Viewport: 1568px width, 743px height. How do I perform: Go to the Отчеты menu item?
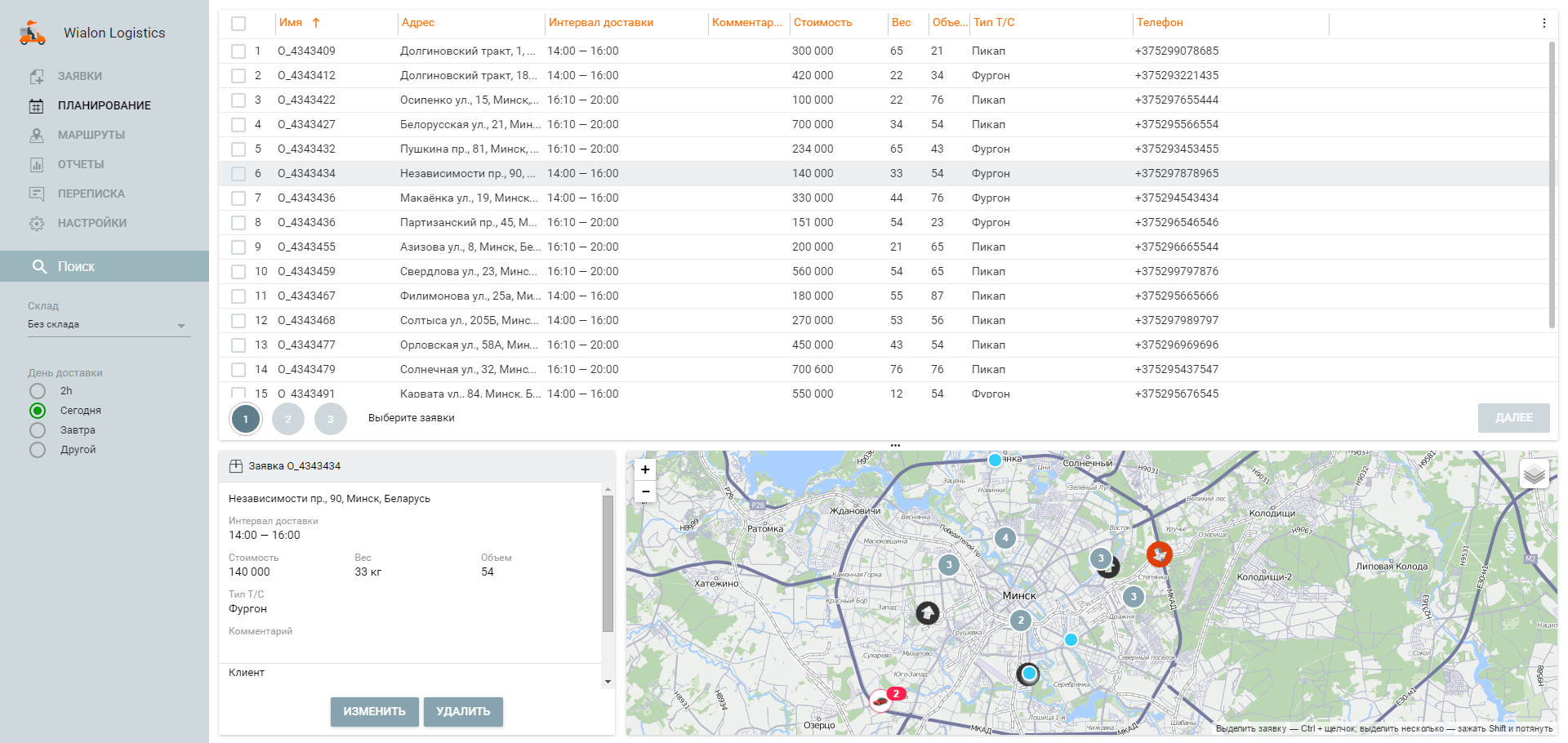click(81, 164)
